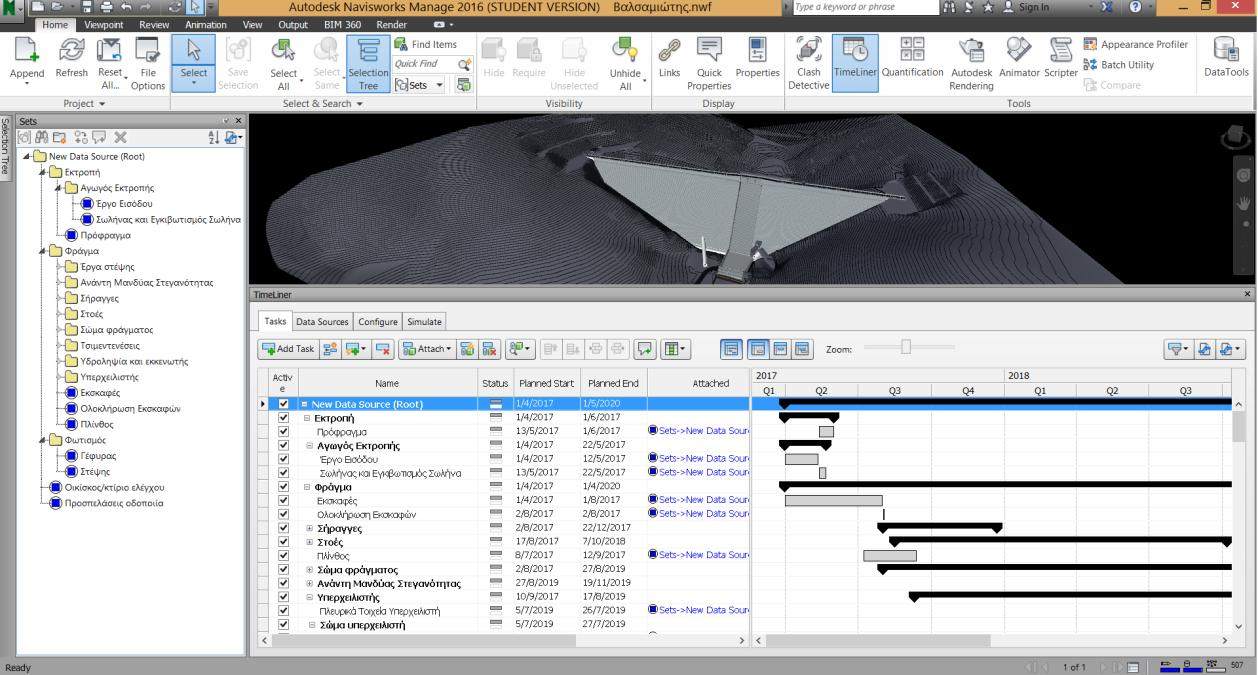This screenshot has width=1258, height=675.
Task: Launch the Batch Utility
Action: [1120, 65]
